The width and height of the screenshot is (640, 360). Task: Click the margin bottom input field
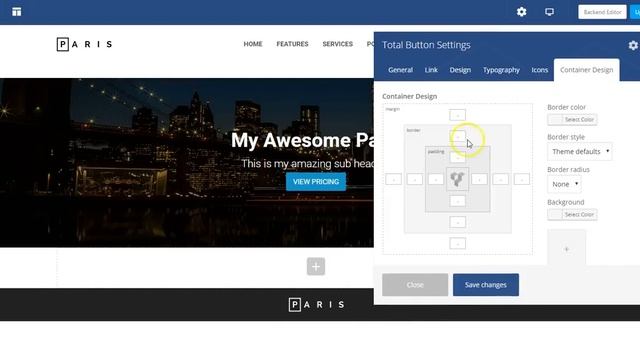(x=457, y=244)
